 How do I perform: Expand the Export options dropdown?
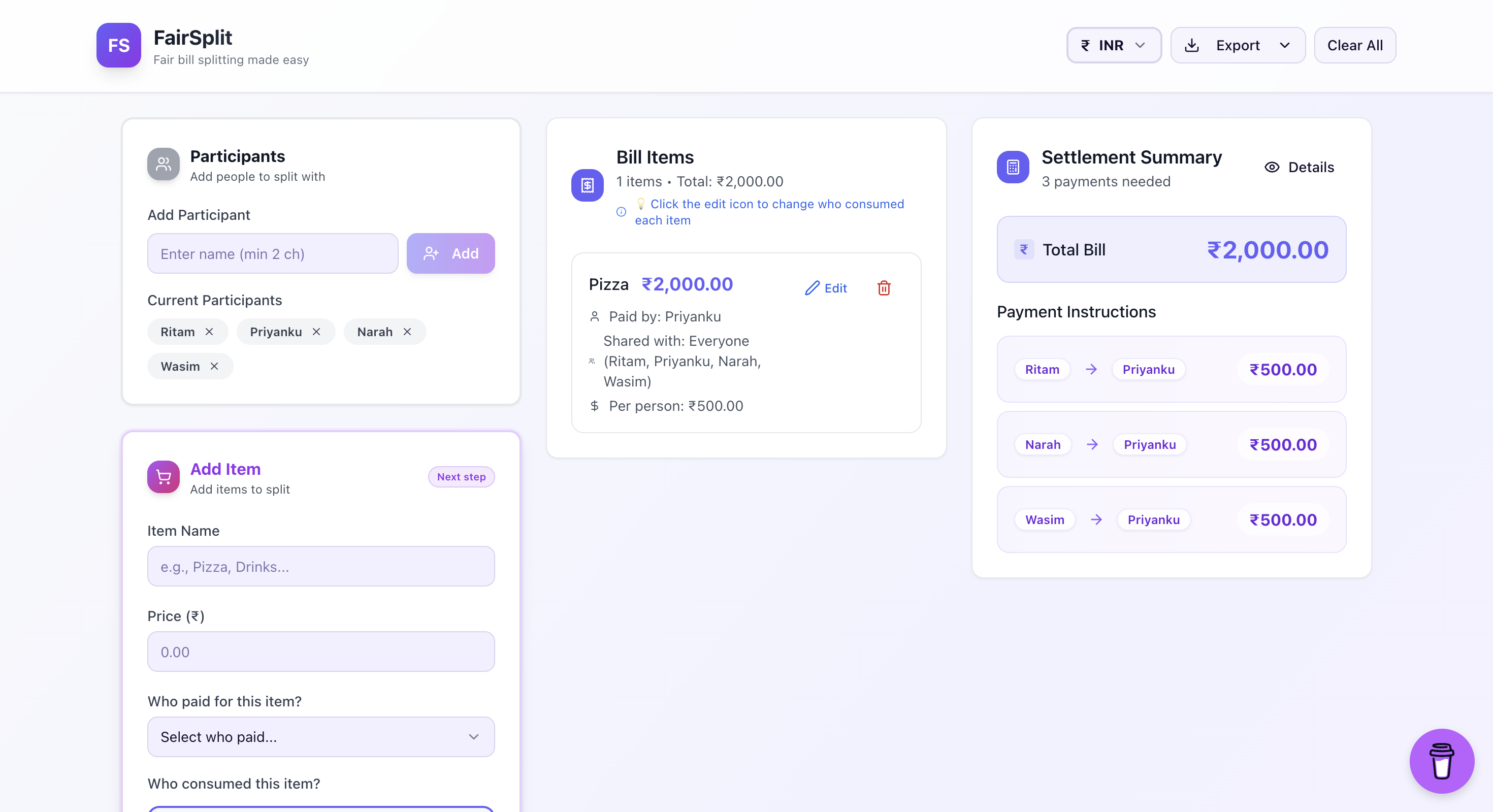[1238, 45]
